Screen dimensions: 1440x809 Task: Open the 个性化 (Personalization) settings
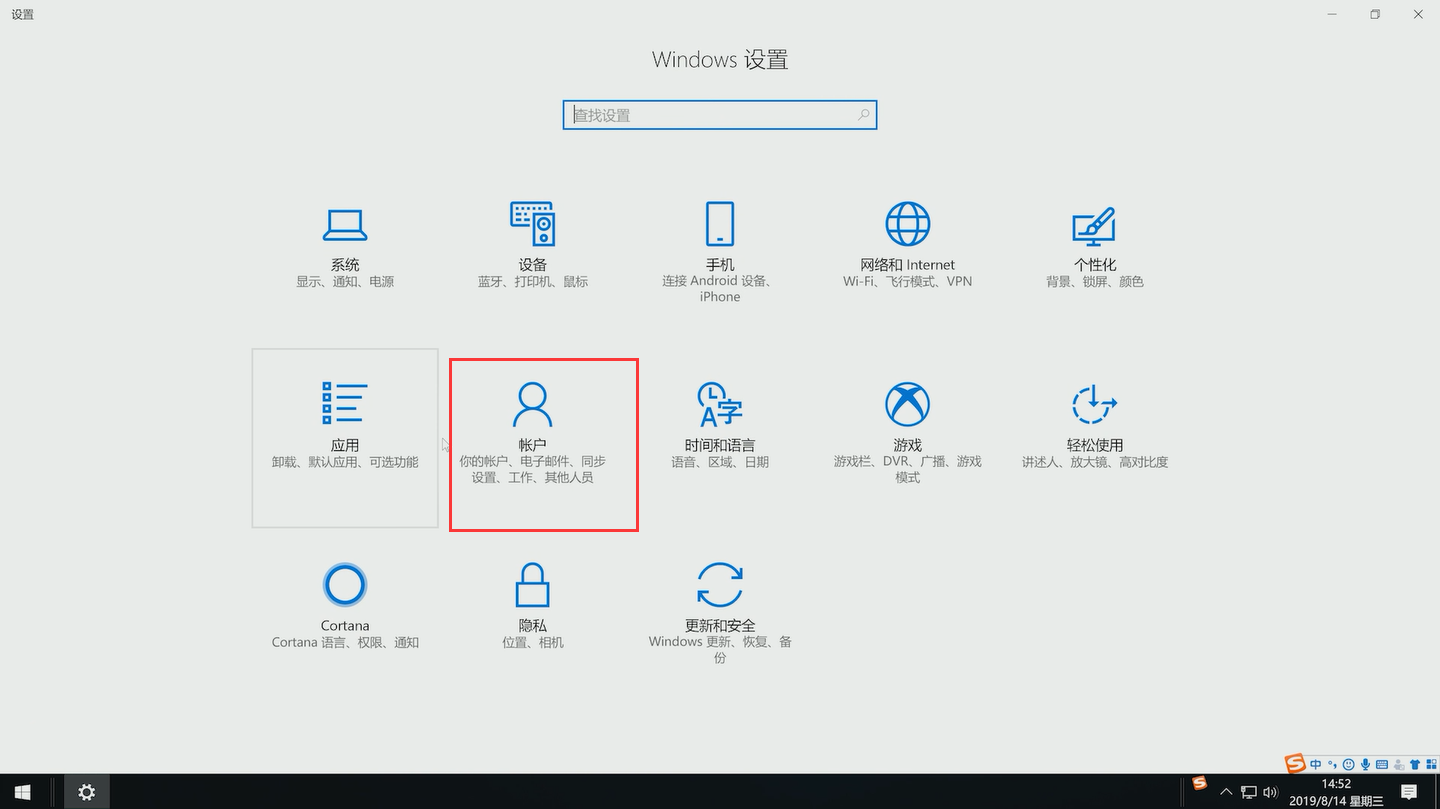(x=1095, y=247)
